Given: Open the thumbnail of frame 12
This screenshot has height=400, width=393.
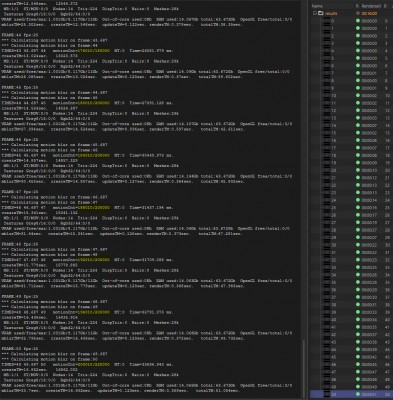Looking at the screenshot, I should pyautogui.click(x=327, y=110).
